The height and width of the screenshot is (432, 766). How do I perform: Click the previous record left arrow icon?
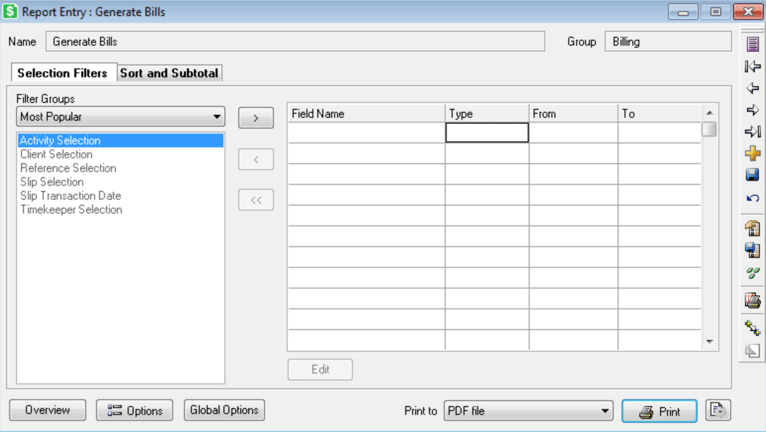pyautogui.click(x=752, y=88)
